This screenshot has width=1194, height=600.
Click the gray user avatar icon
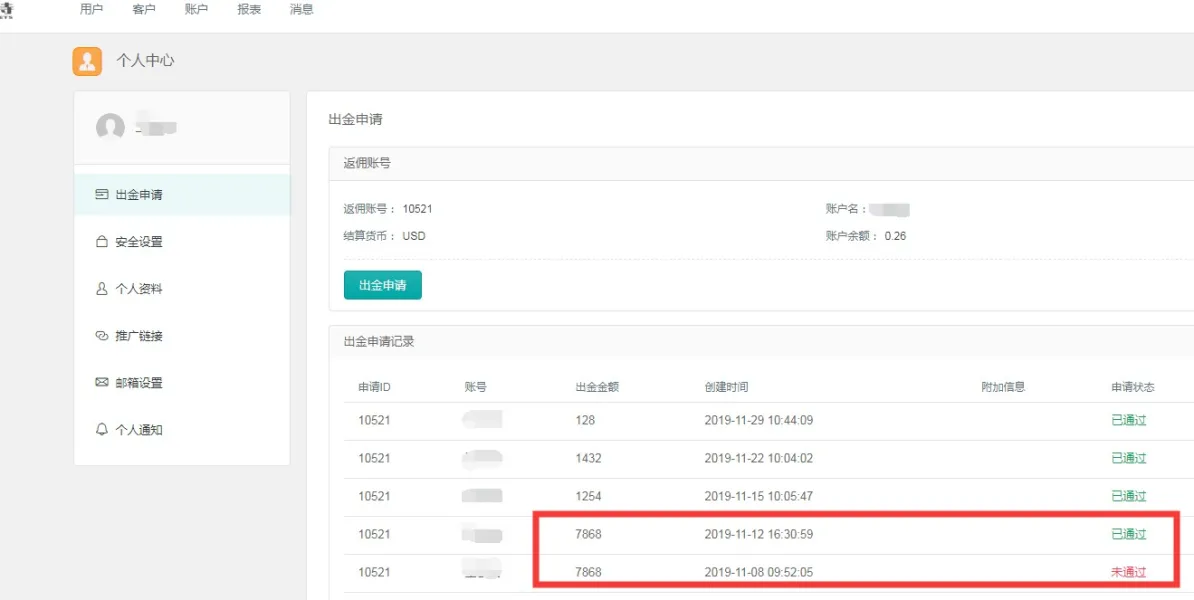(x=110, y=127)
